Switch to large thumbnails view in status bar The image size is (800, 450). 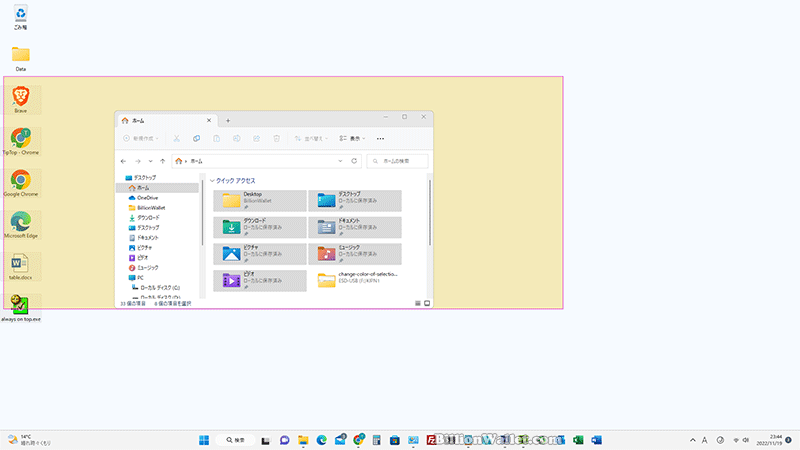click(427, 304)
